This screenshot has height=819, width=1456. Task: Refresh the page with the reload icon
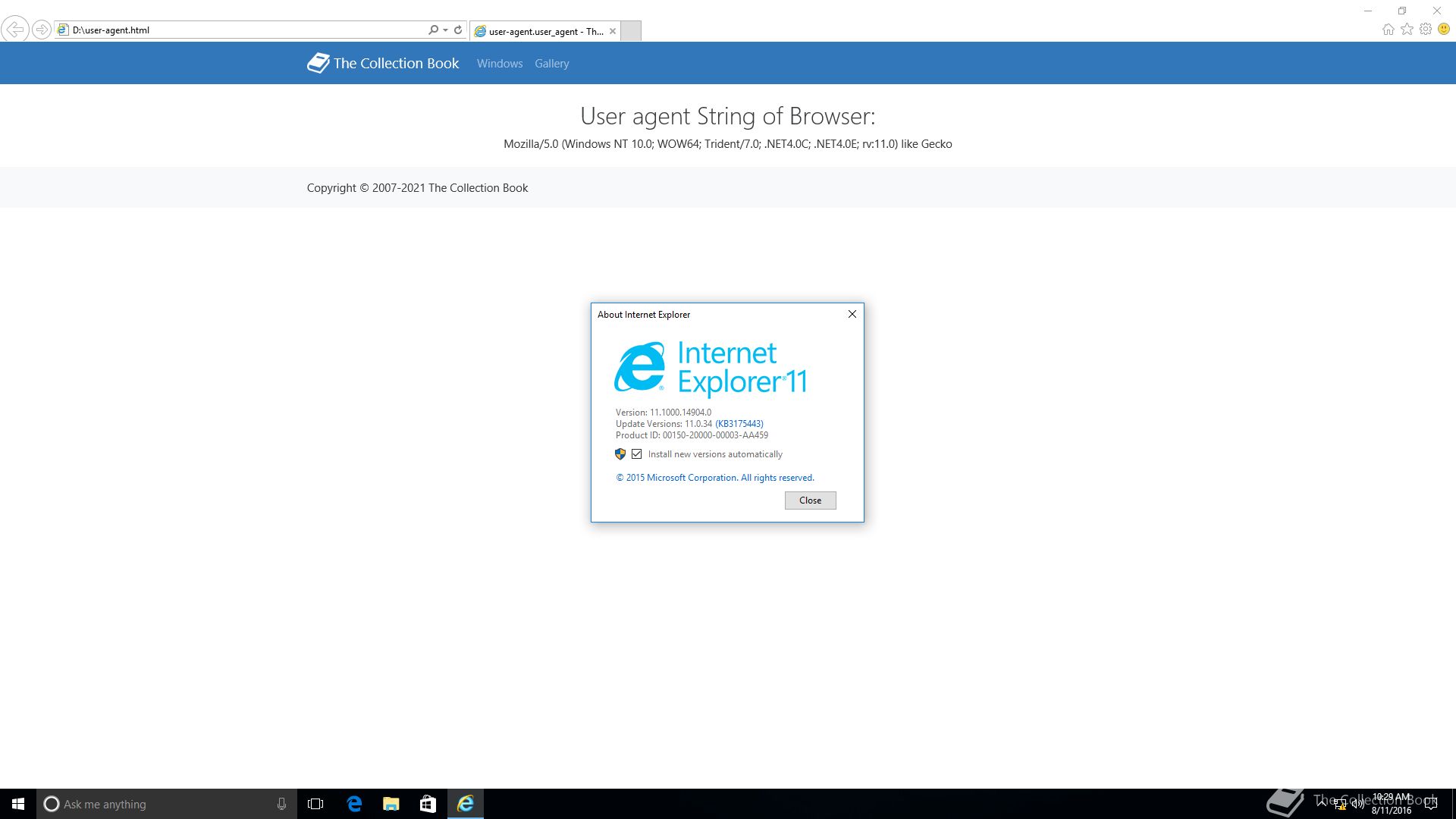(458, 30)
